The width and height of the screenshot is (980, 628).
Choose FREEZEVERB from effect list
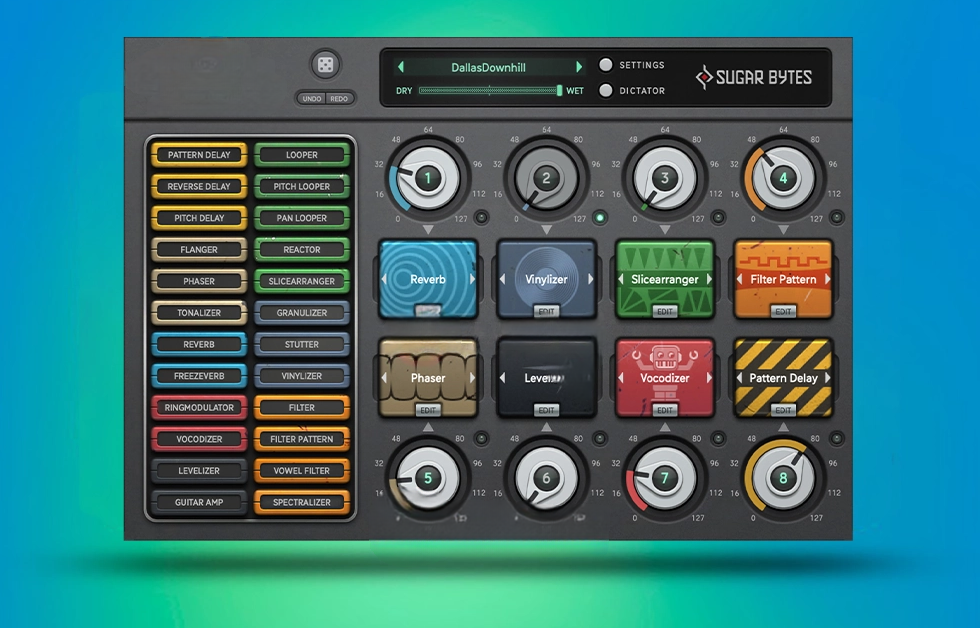click(x=199, y=376)
